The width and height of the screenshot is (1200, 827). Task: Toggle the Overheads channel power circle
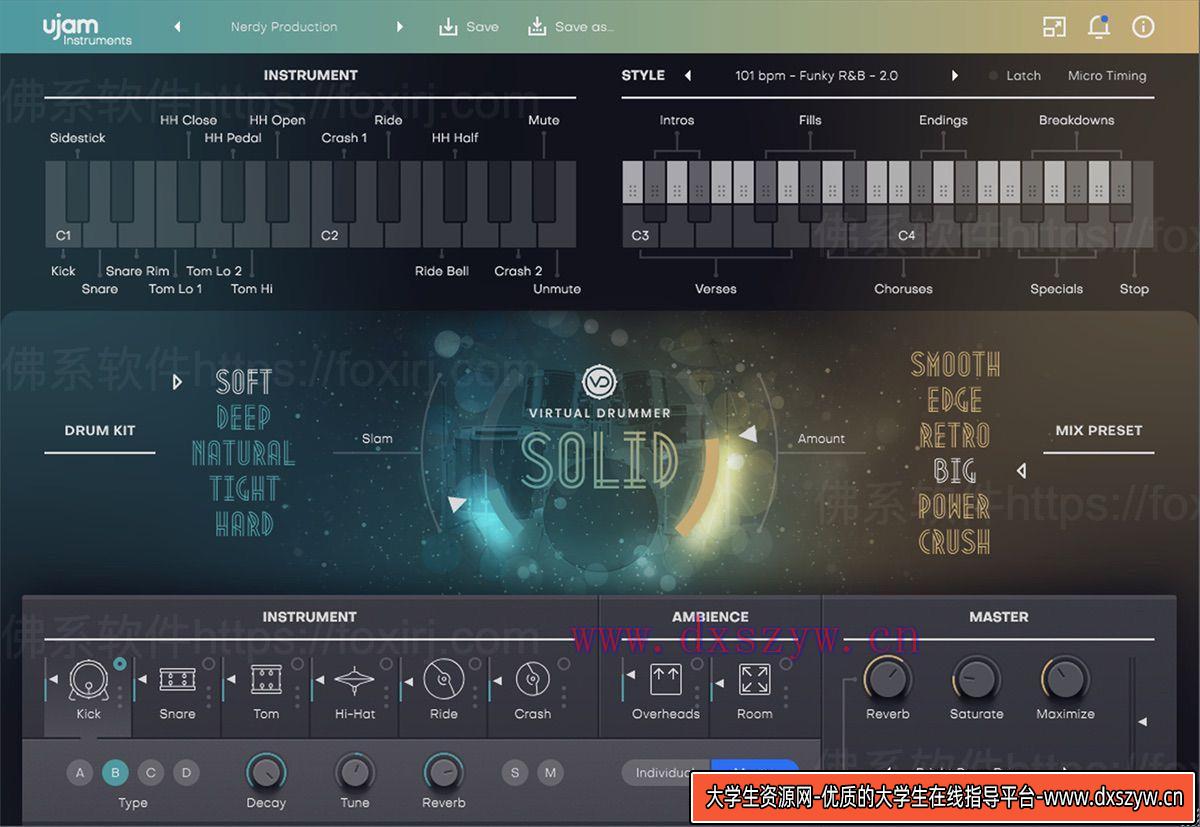click(x=697, y=664)
